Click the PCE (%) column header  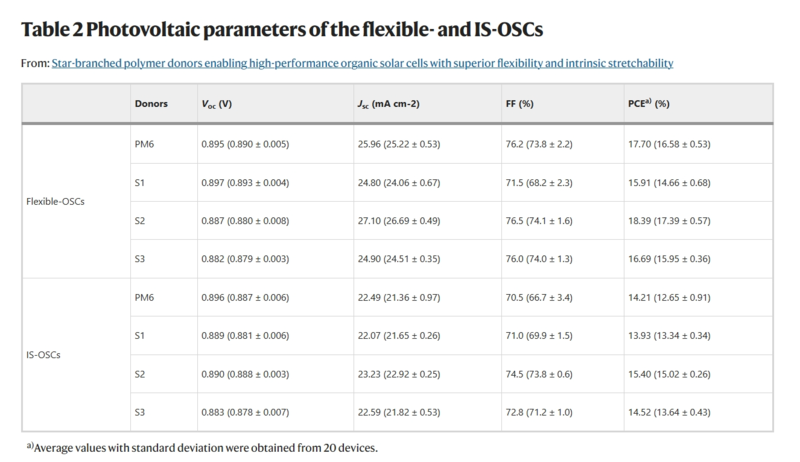(648, 104)
